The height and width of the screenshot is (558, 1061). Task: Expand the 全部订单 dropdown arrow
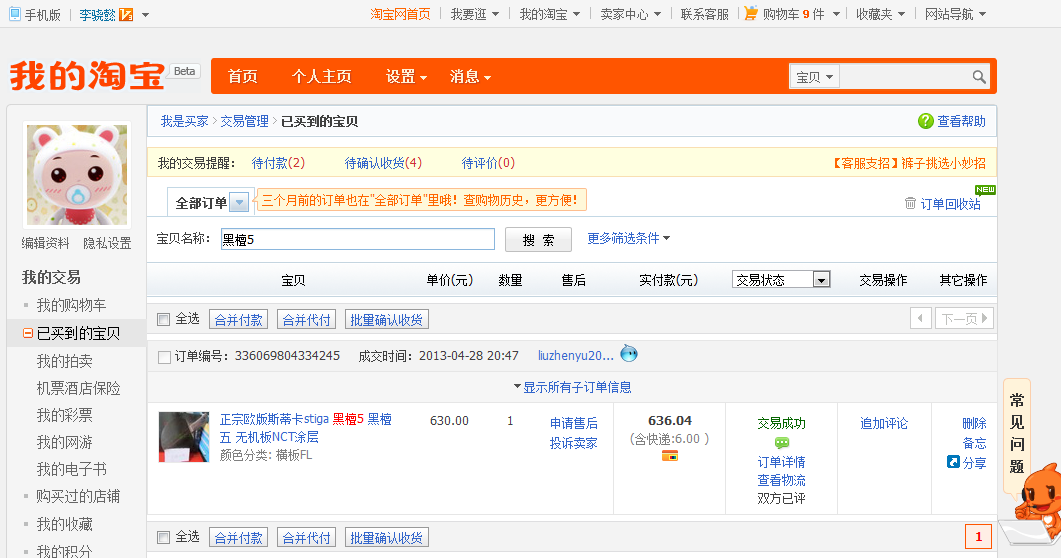239,203
